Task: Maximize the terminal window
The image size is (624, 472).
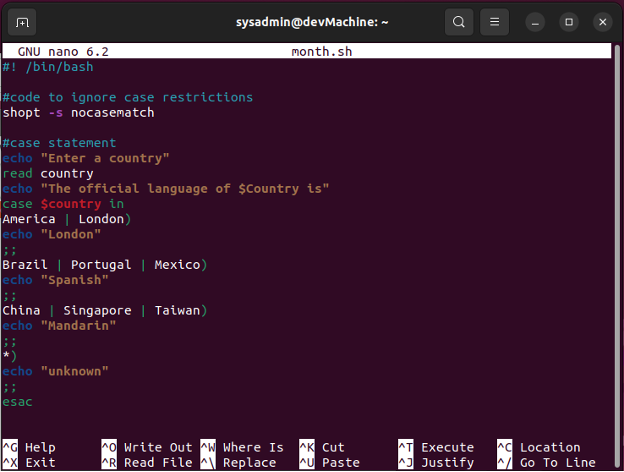Action: point(569,21)
